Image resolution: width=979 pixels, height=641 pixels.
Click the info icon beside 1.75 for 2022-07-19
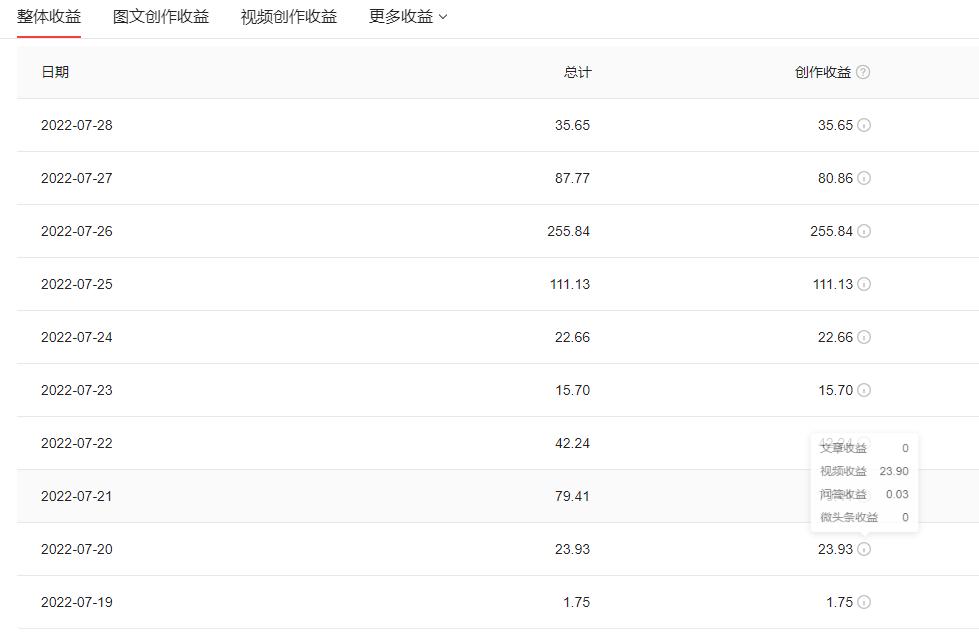(x=866, y=602)
